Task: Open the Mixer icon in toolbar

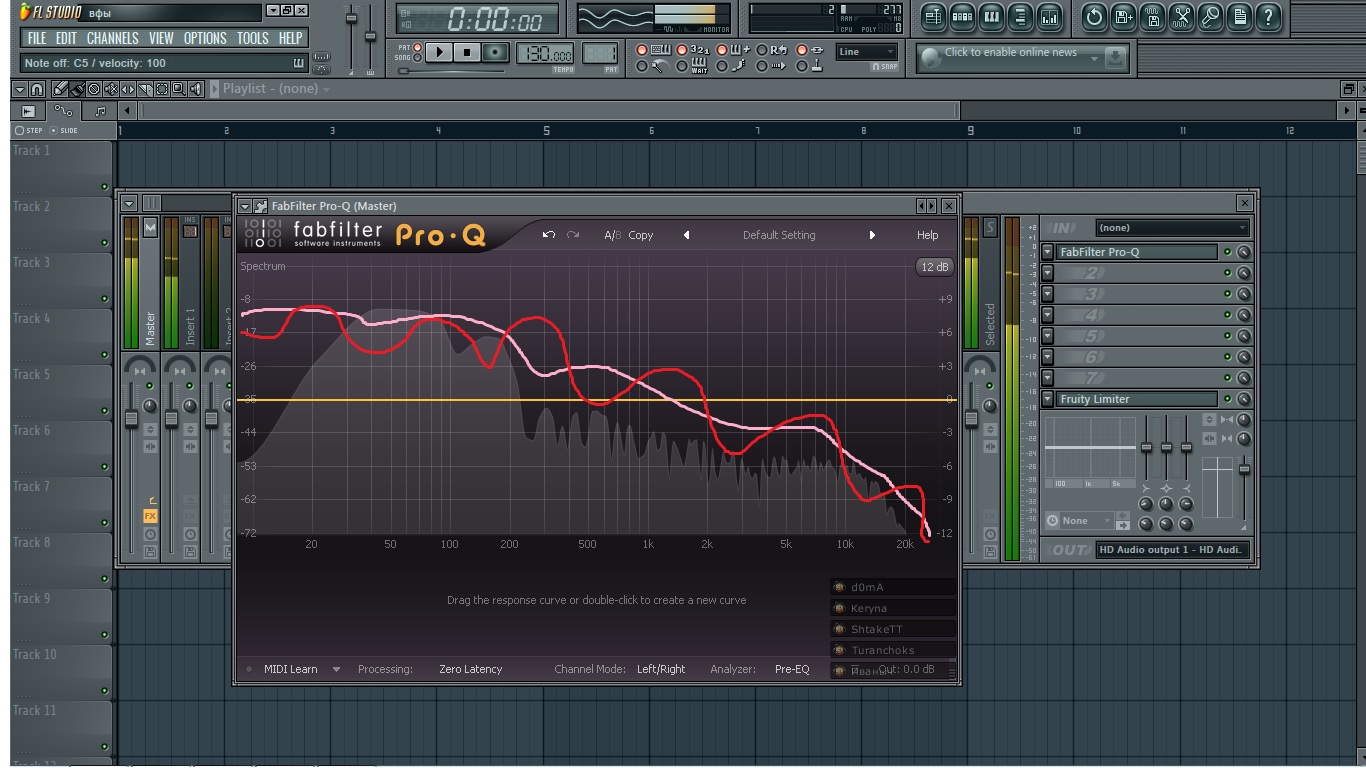Action: (1049, 16)
